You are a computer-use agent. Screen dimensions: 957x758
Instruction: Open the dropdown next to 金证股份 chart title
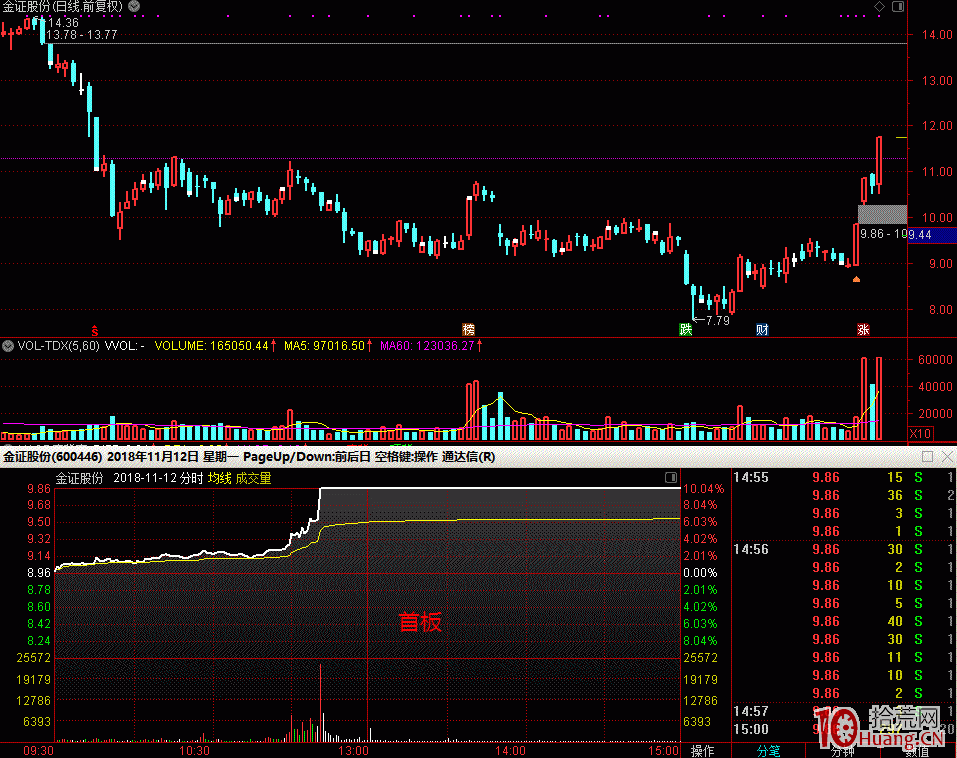point(134,6)
